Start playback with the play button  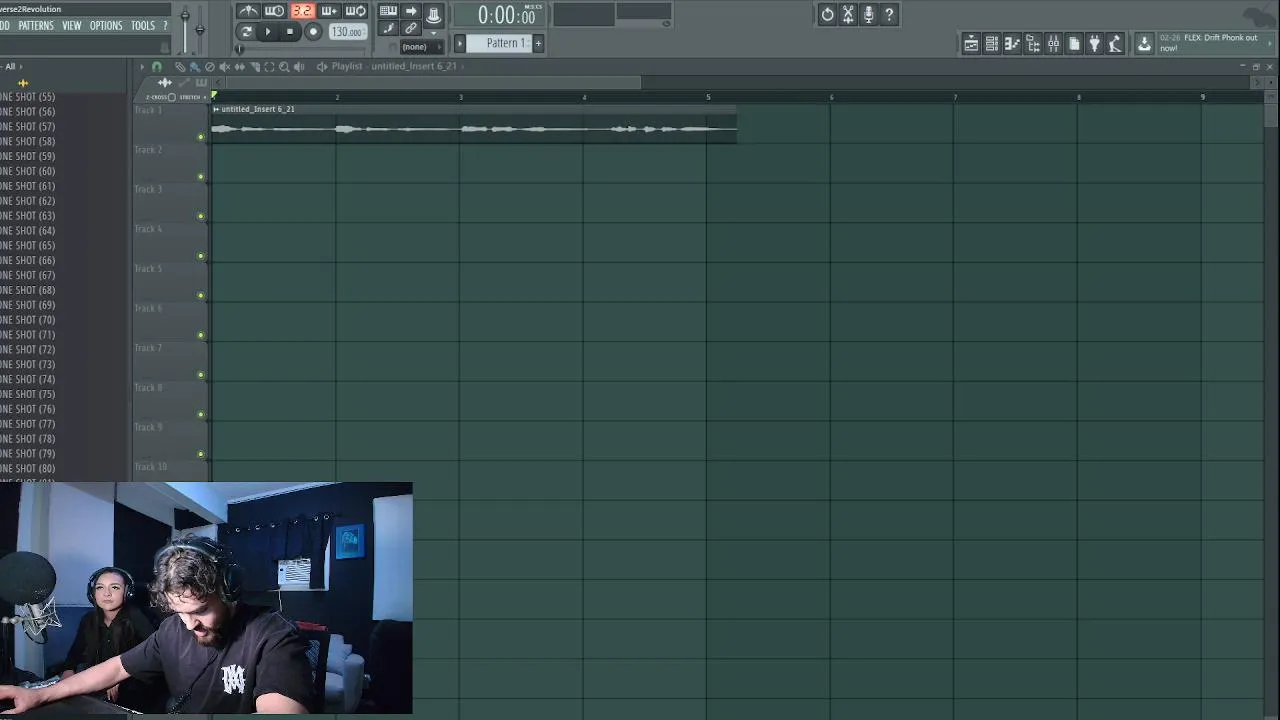pyautogui.click(x=267, y=31)
